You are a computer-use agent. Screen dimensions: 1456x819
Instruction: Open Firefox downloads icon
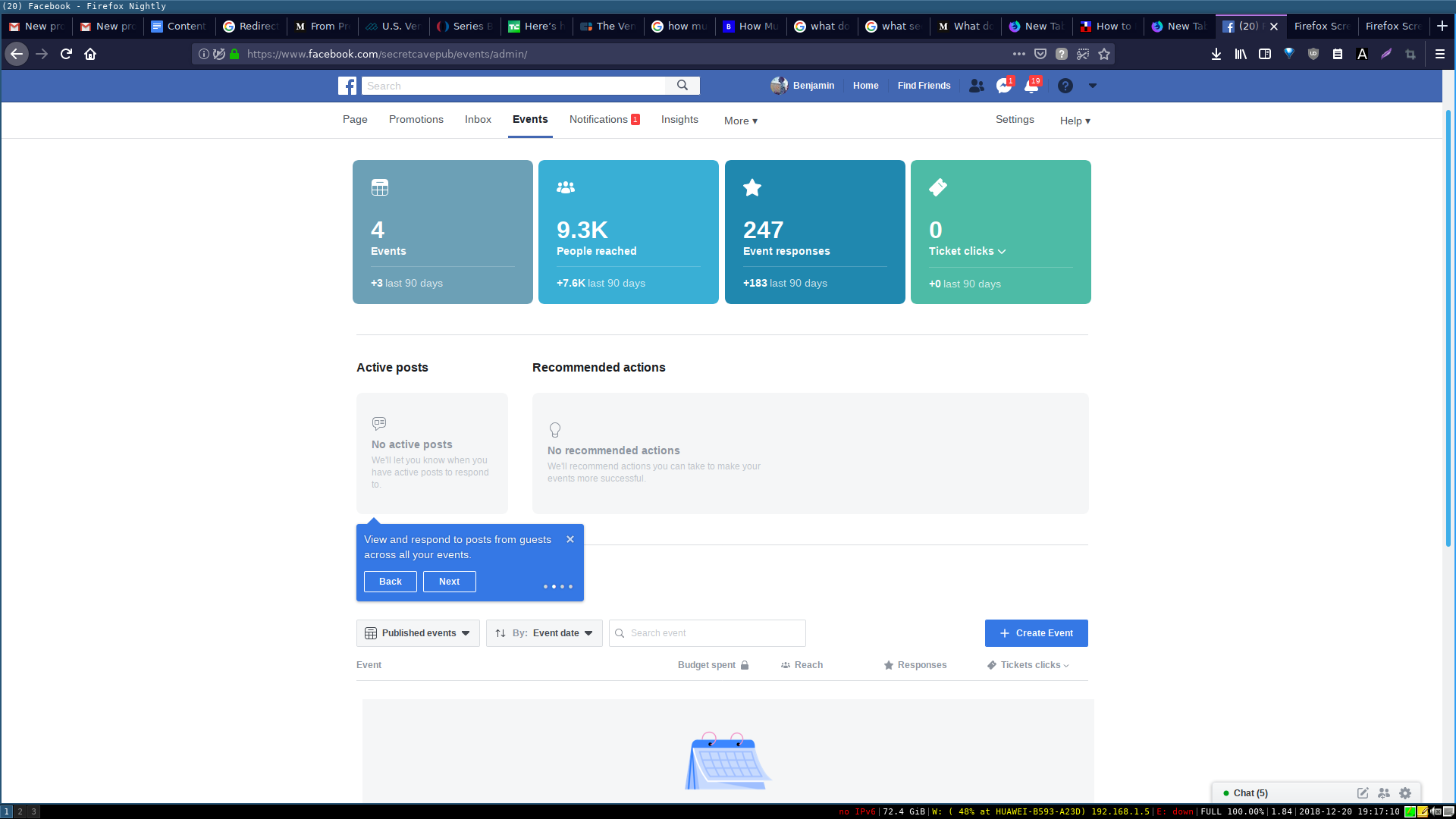(x=1216, y=54)
